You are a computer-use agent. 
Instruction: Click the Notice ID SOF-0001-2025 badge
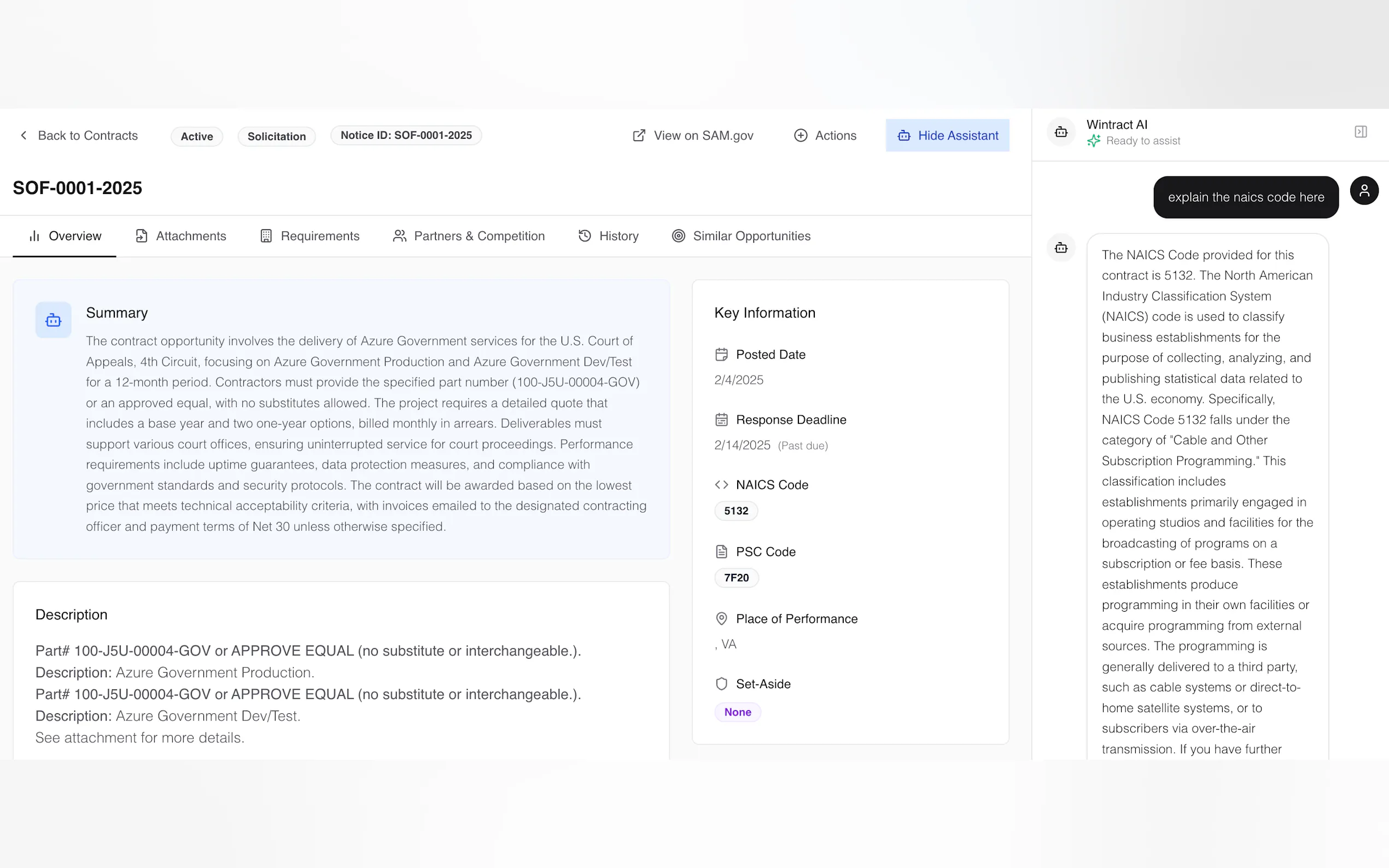tap(406, 136)
